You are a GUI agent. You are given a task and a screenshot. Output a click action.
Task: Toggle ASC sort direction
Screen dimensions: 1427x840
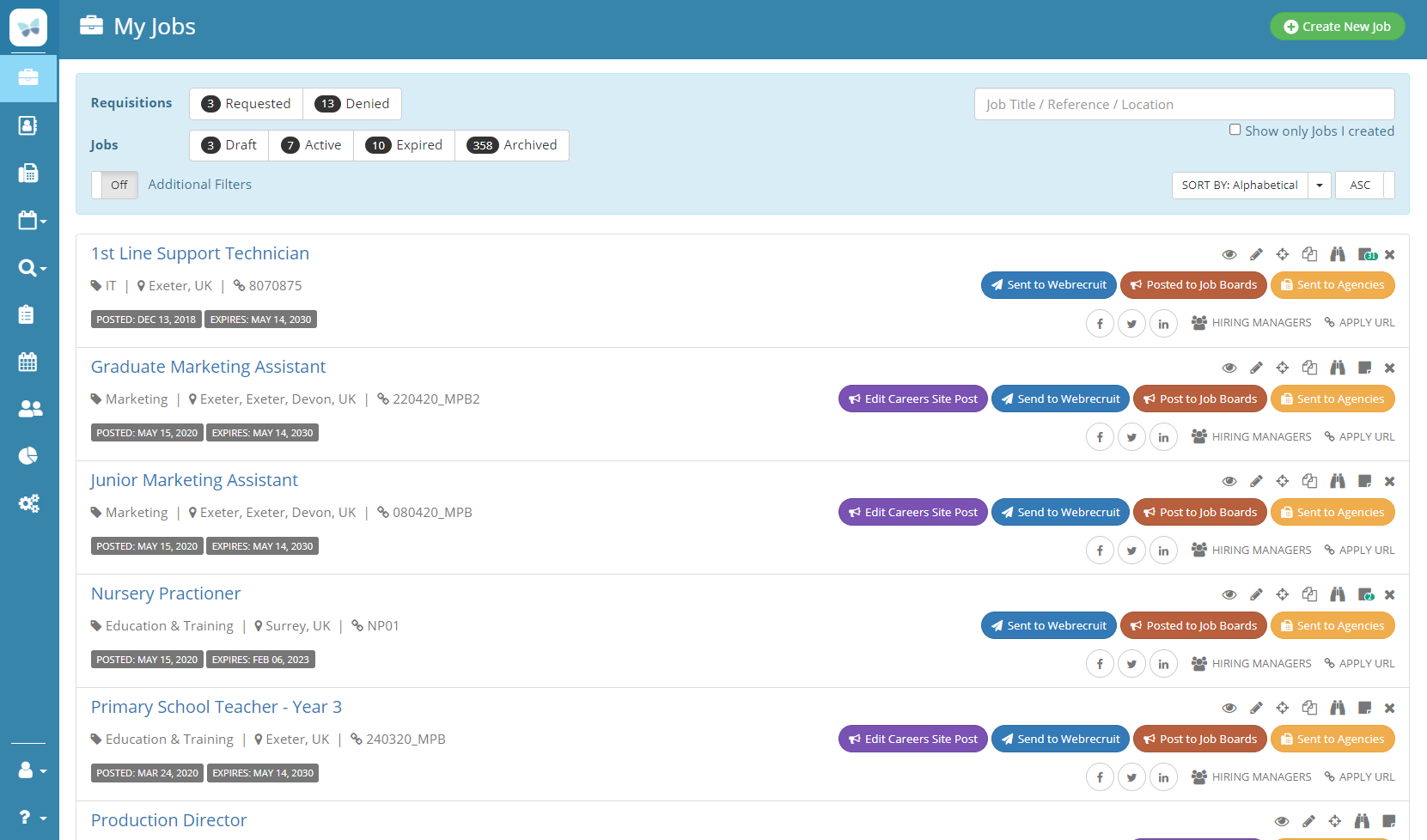[1364, 186]
